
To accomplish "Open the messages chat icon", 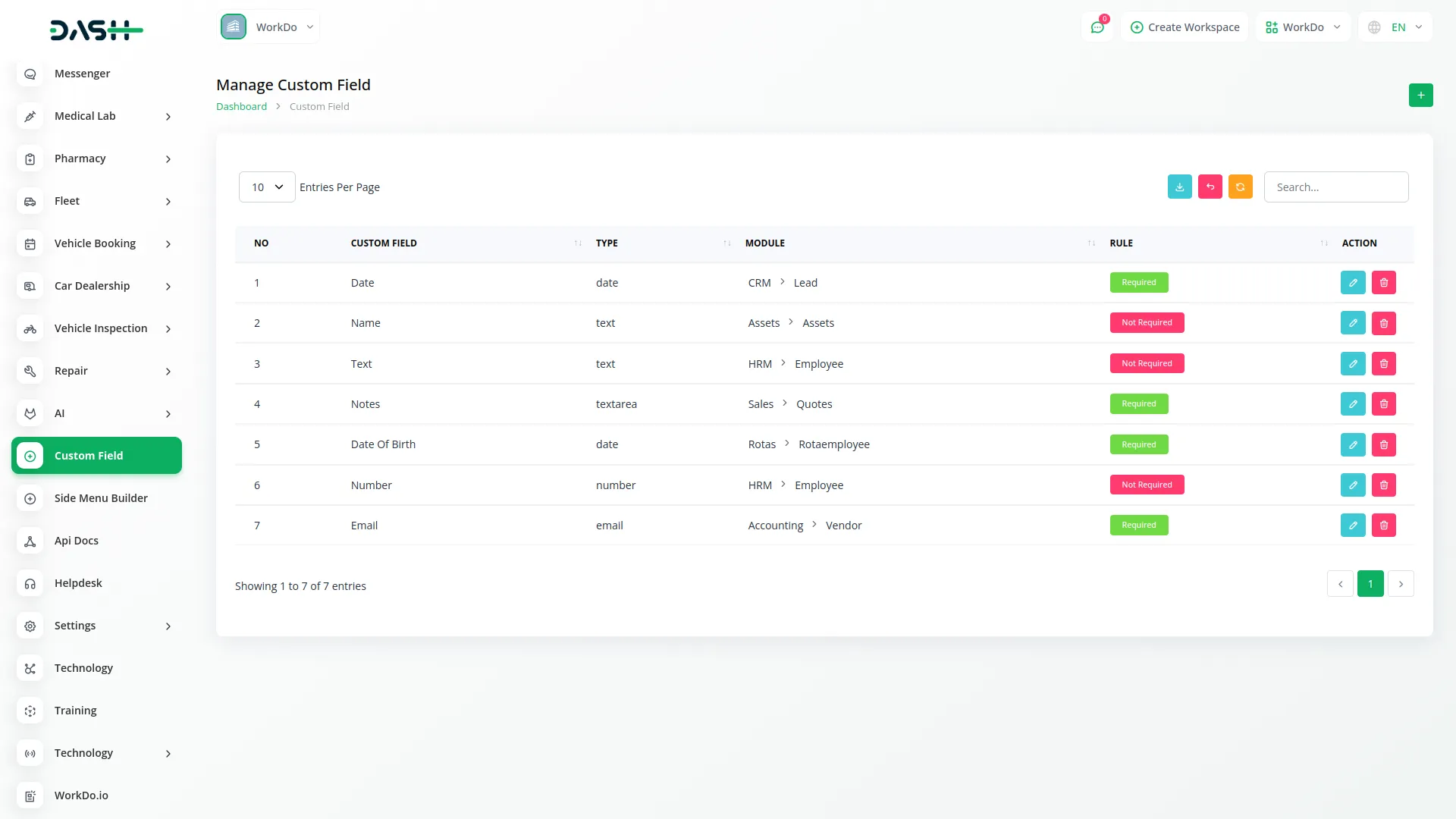I will [1097, 27].
